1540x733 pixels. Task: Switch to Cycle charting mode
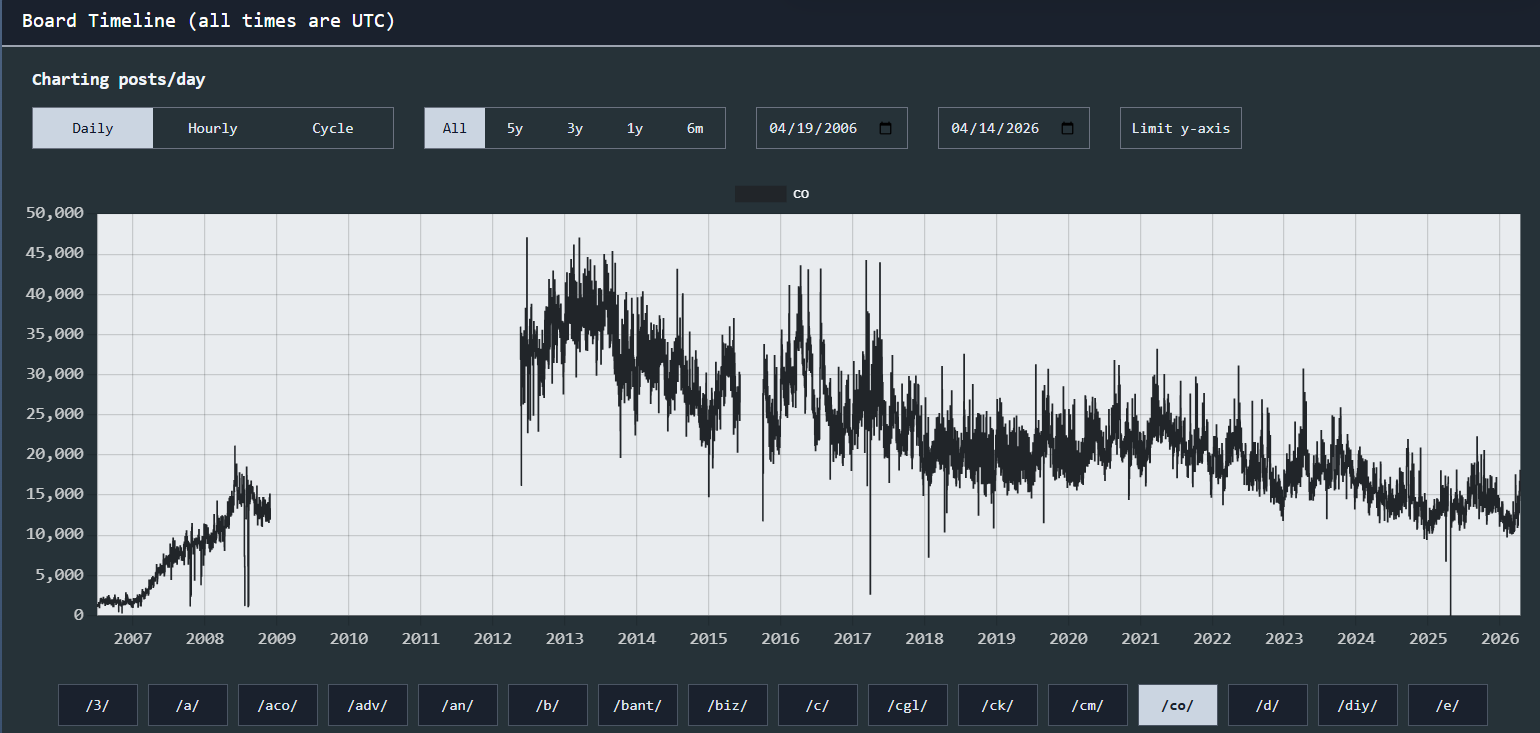coord(333,128)
